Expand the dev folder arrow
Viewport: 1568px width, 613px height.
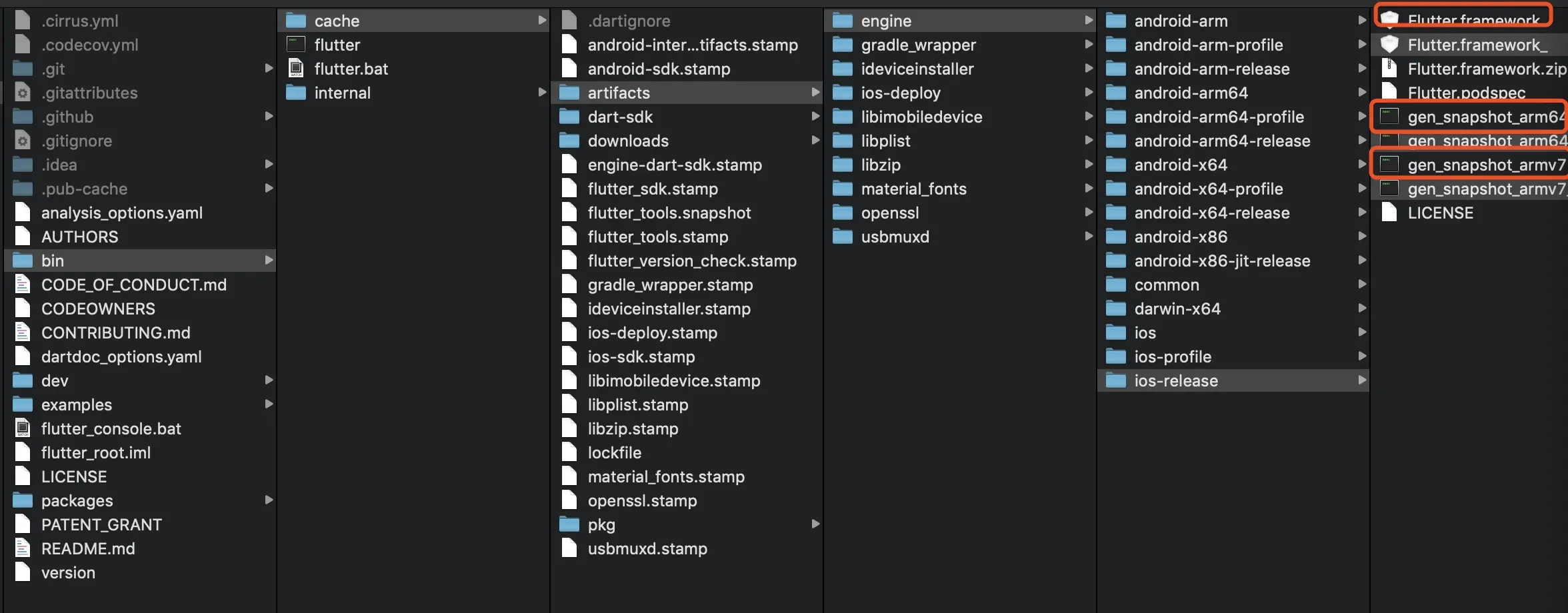click(x=269, y=380)
